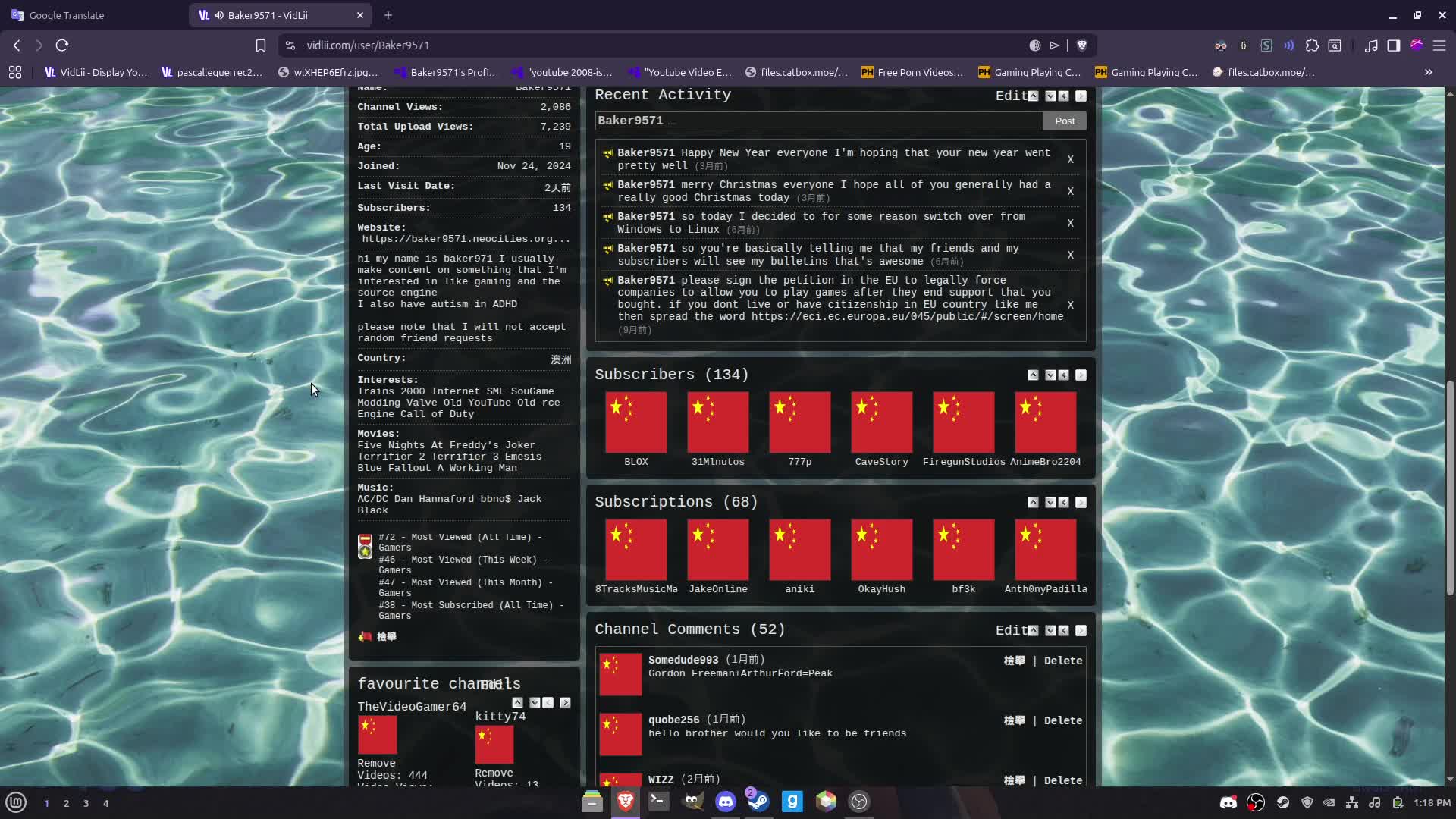1456x819 pixels.
Task: Remove the Happy New Year bulletin
Action: [x=1070, y=159]
